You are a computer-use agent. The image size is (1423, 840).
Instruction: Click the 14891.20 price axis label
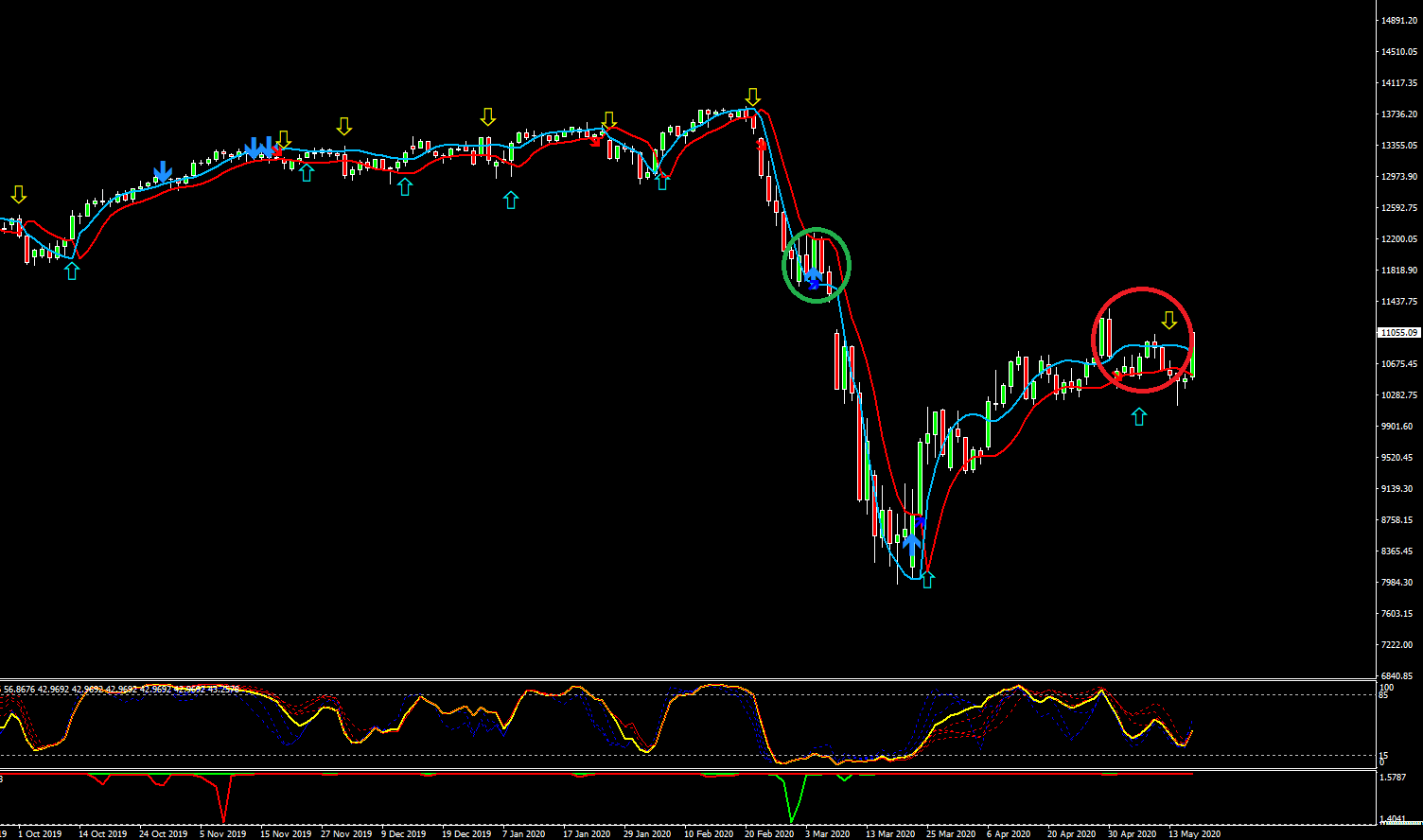[x=1399, y=21]
